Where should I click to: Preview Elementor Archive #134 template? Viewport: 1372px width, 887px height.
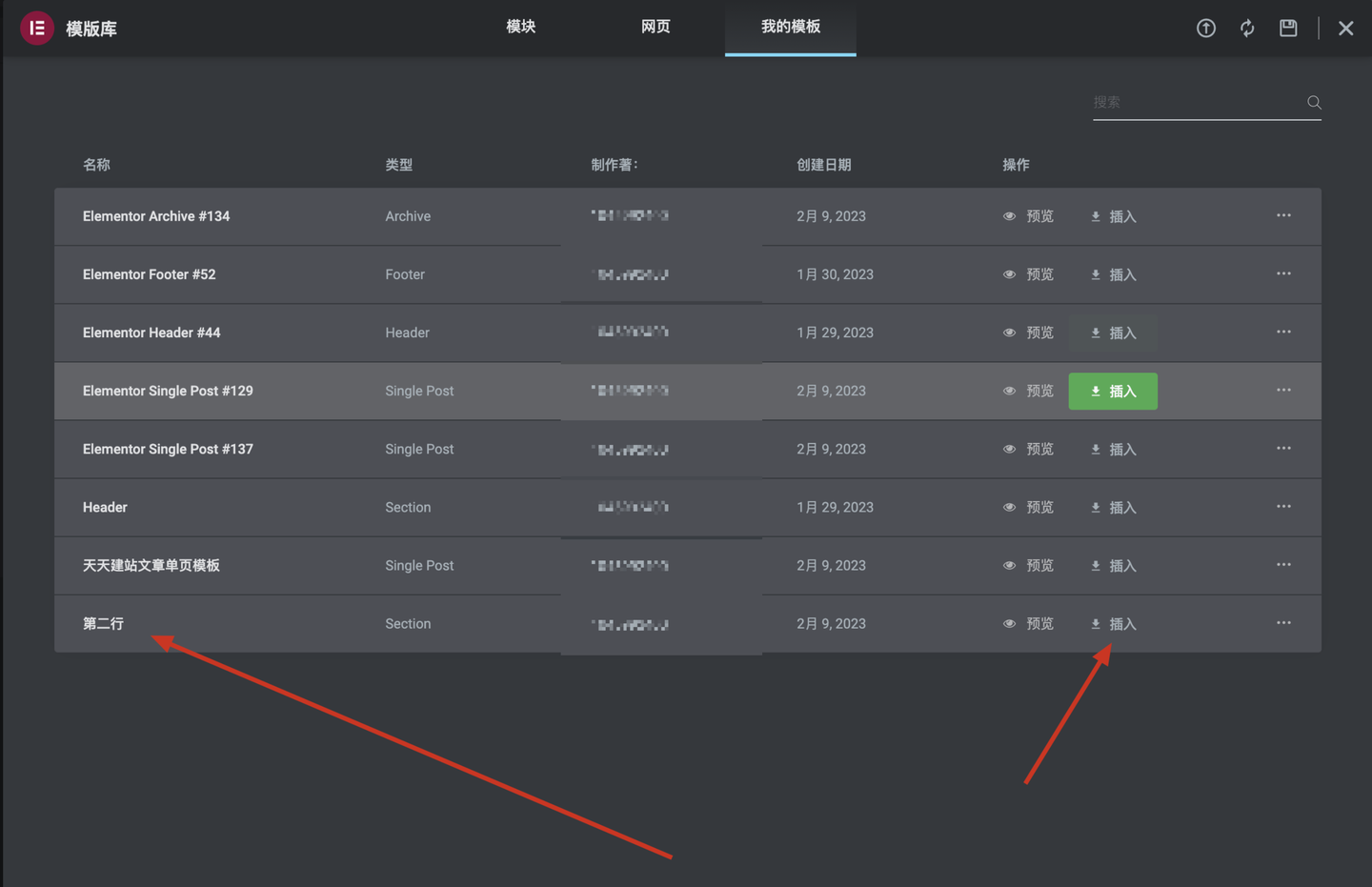pos(1028,216)
